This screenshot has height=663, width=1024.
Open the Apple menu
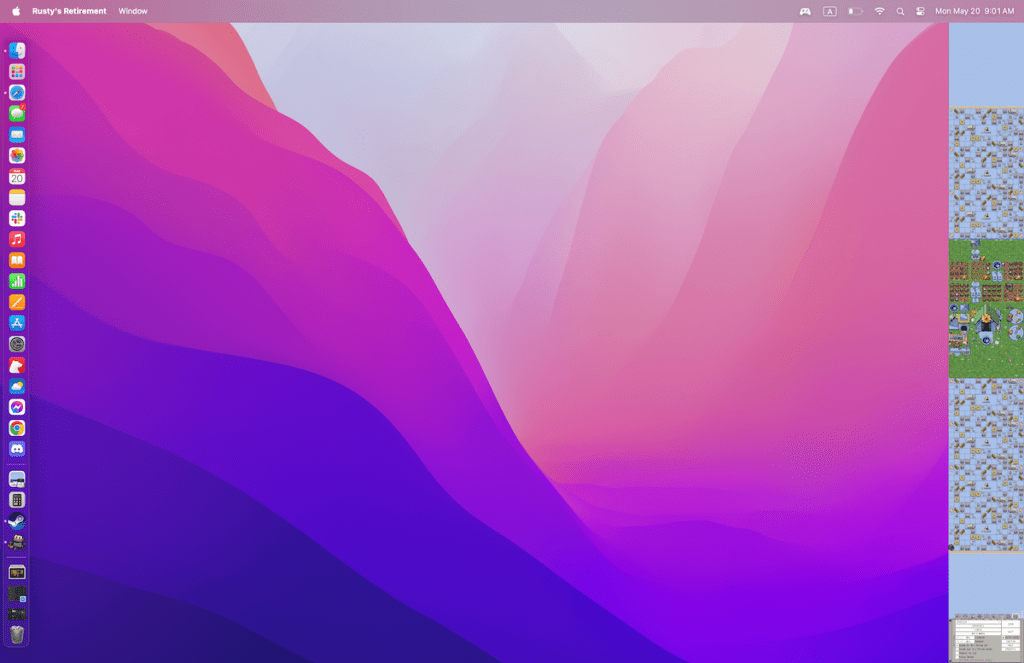[16, 11]
